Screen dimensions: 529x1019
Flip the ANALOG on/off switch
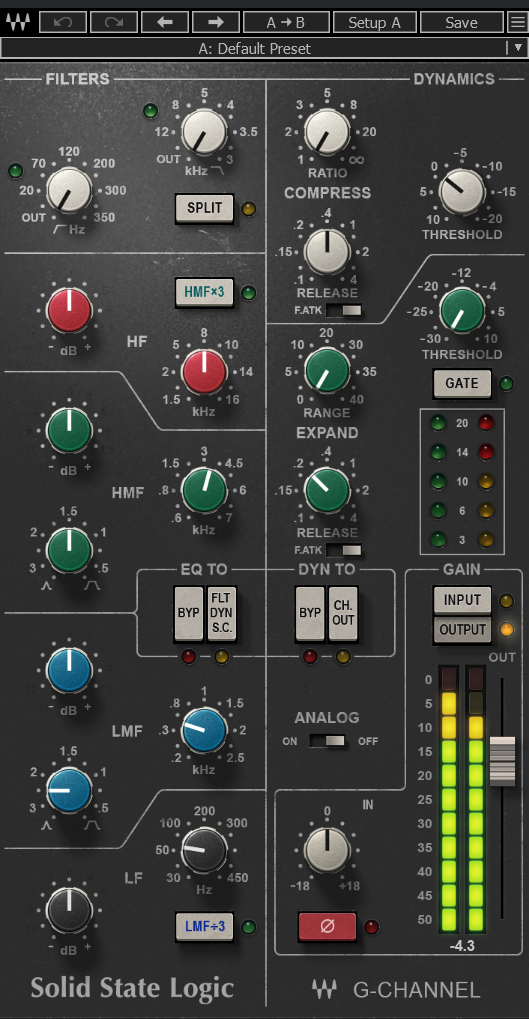pyautogui.click(x=327, y=741)
